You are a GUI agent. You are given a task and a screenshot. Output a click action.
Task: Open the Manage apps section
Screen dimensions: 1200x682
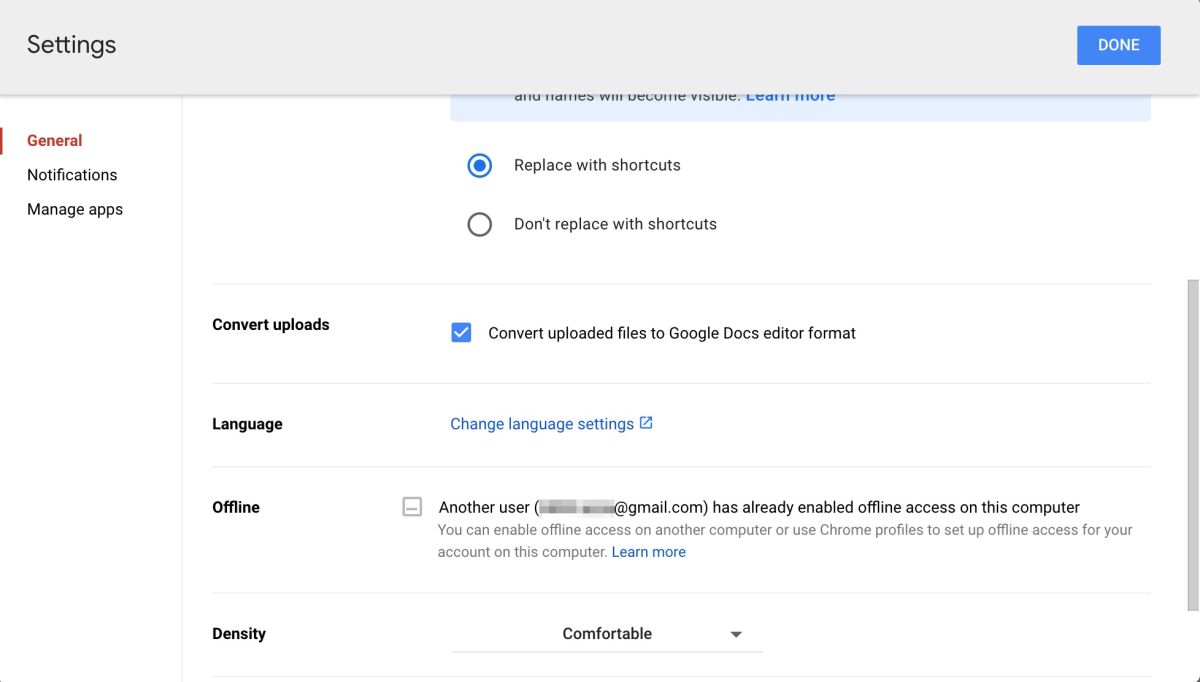(x=75, y=210)
